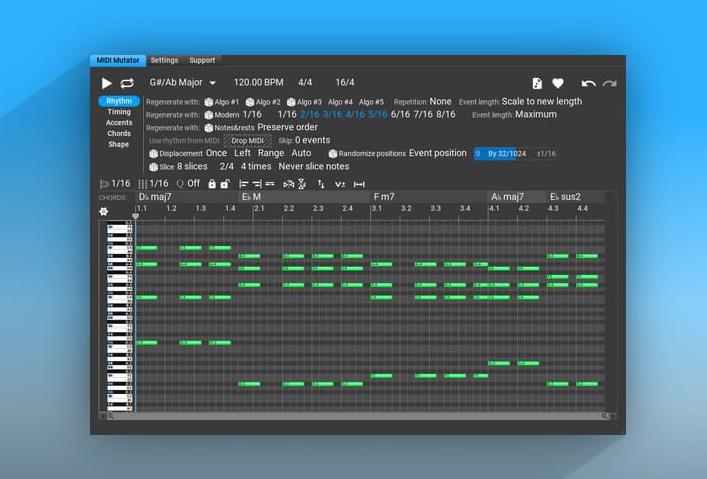
Task: Click the Algo #1 dice icon
Action: pos(209,102)
